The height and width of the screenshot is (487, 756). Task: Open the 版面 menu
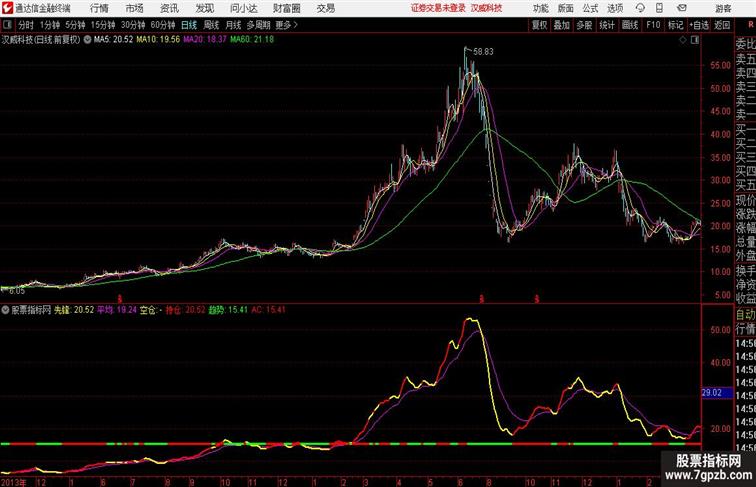(x=566, y=8)
